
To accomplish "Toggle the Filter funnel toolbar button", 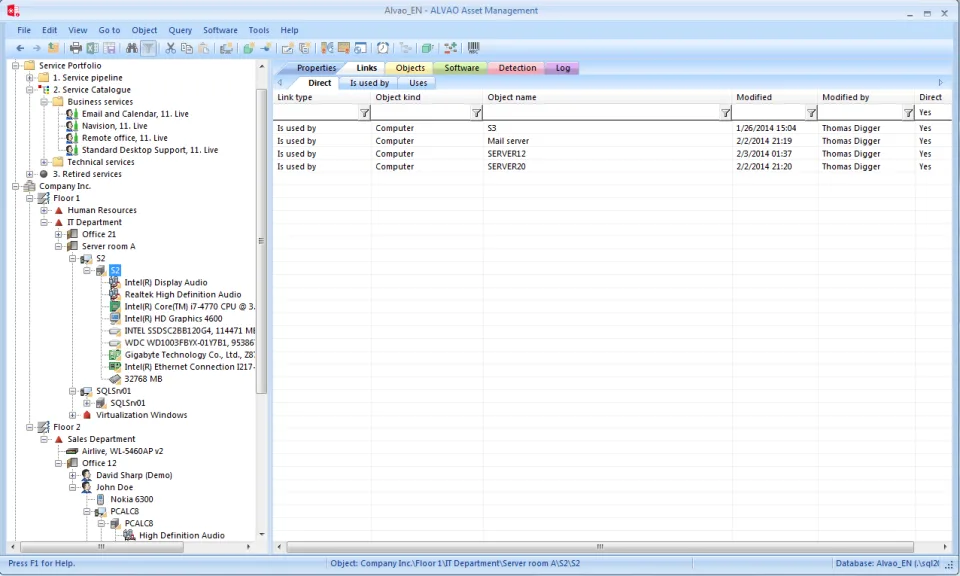I will tap(148, 48).
